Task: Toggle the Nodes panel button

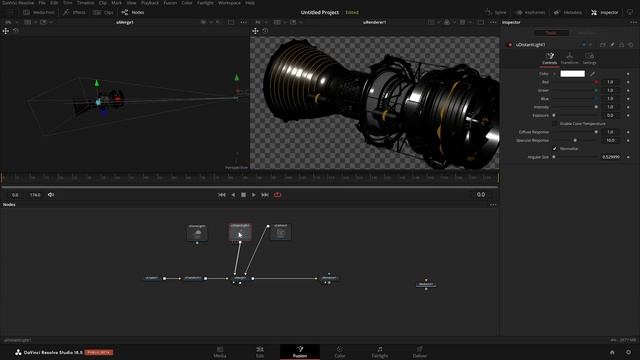Action: click(x=133, y=12)
